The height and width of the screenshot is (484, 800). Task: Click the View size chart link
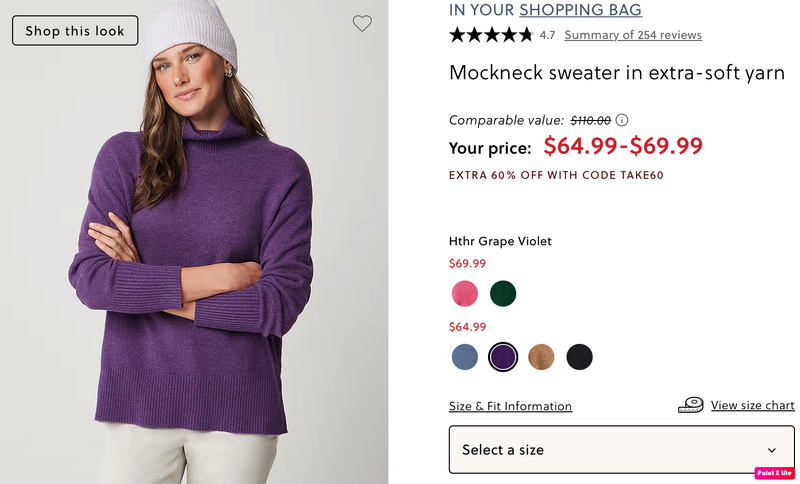[x=752, y=405]
